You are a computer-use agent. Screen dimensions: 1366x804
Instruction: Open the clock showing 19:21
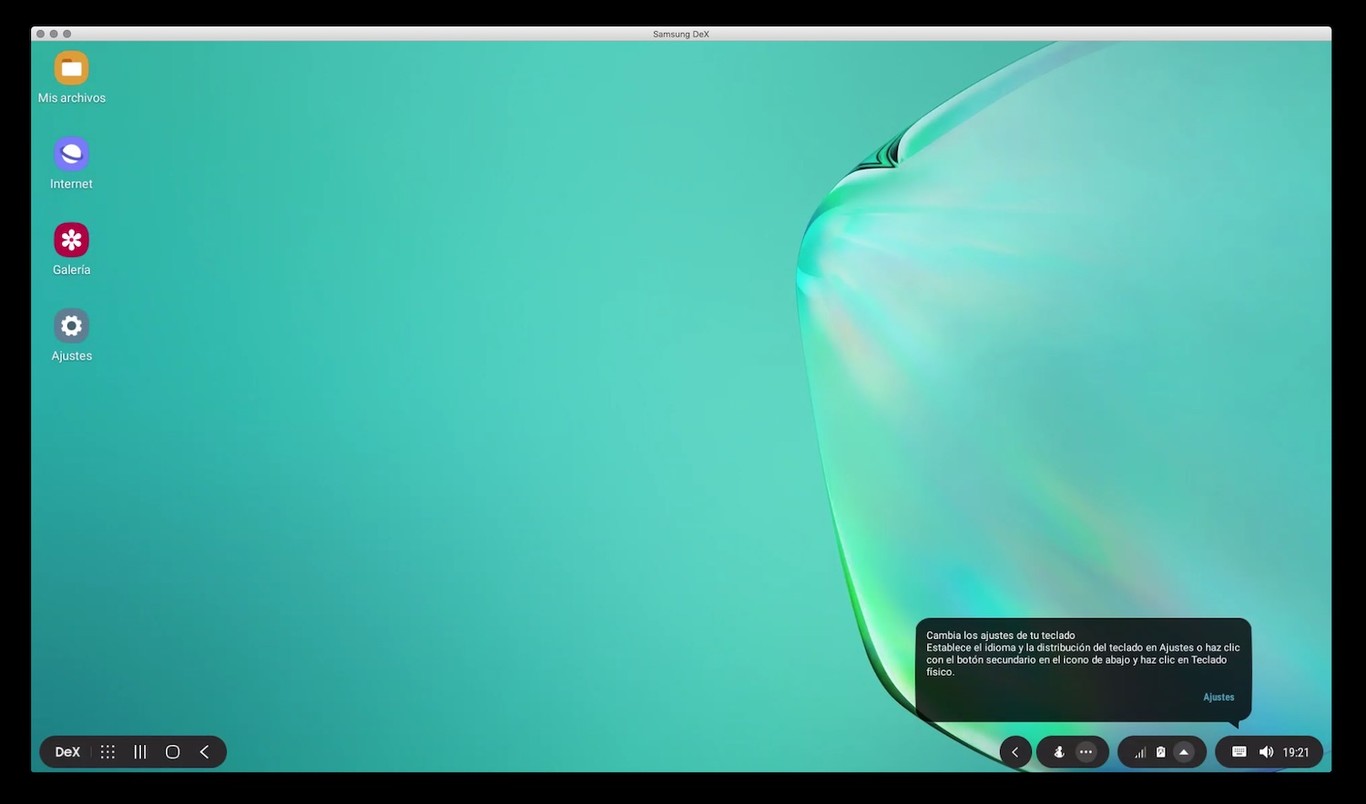1294,752
